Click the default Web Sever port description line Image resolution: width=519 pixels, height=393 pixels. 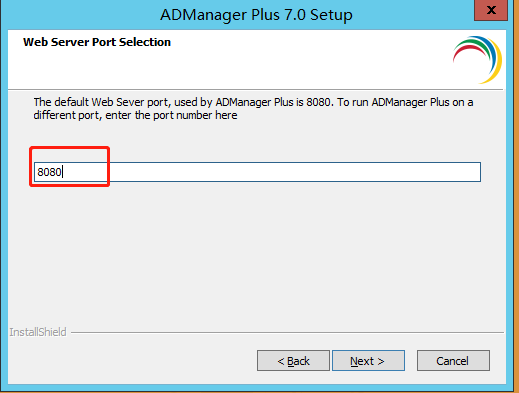pyautogui.click(x=253, y=102)
